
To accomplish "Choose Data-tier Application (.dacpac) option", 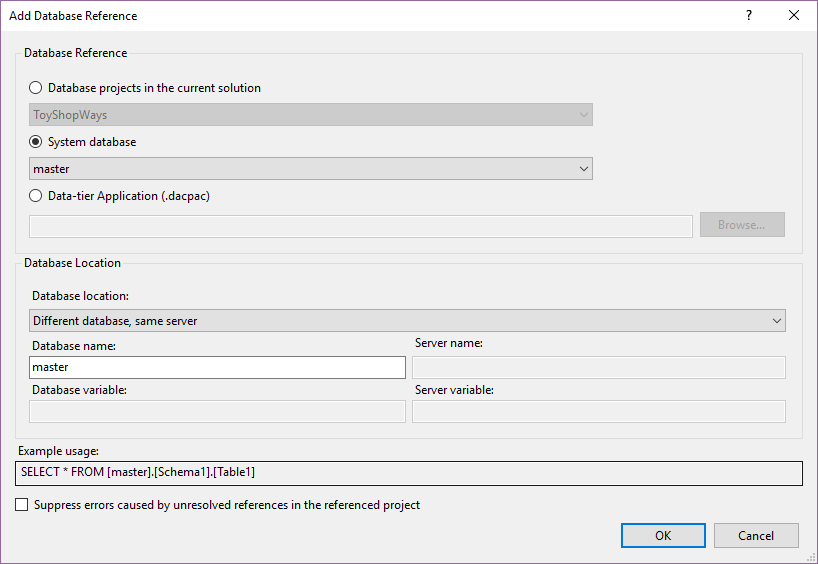I will tap(37, 196).
